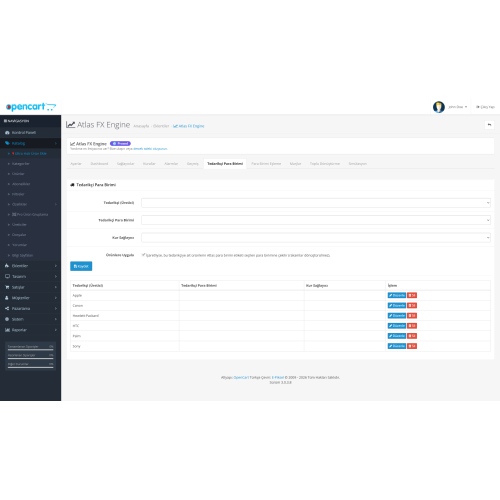Click the blue Kaydet save button
This screenshot has width=500, height=500.
point(81,266)
